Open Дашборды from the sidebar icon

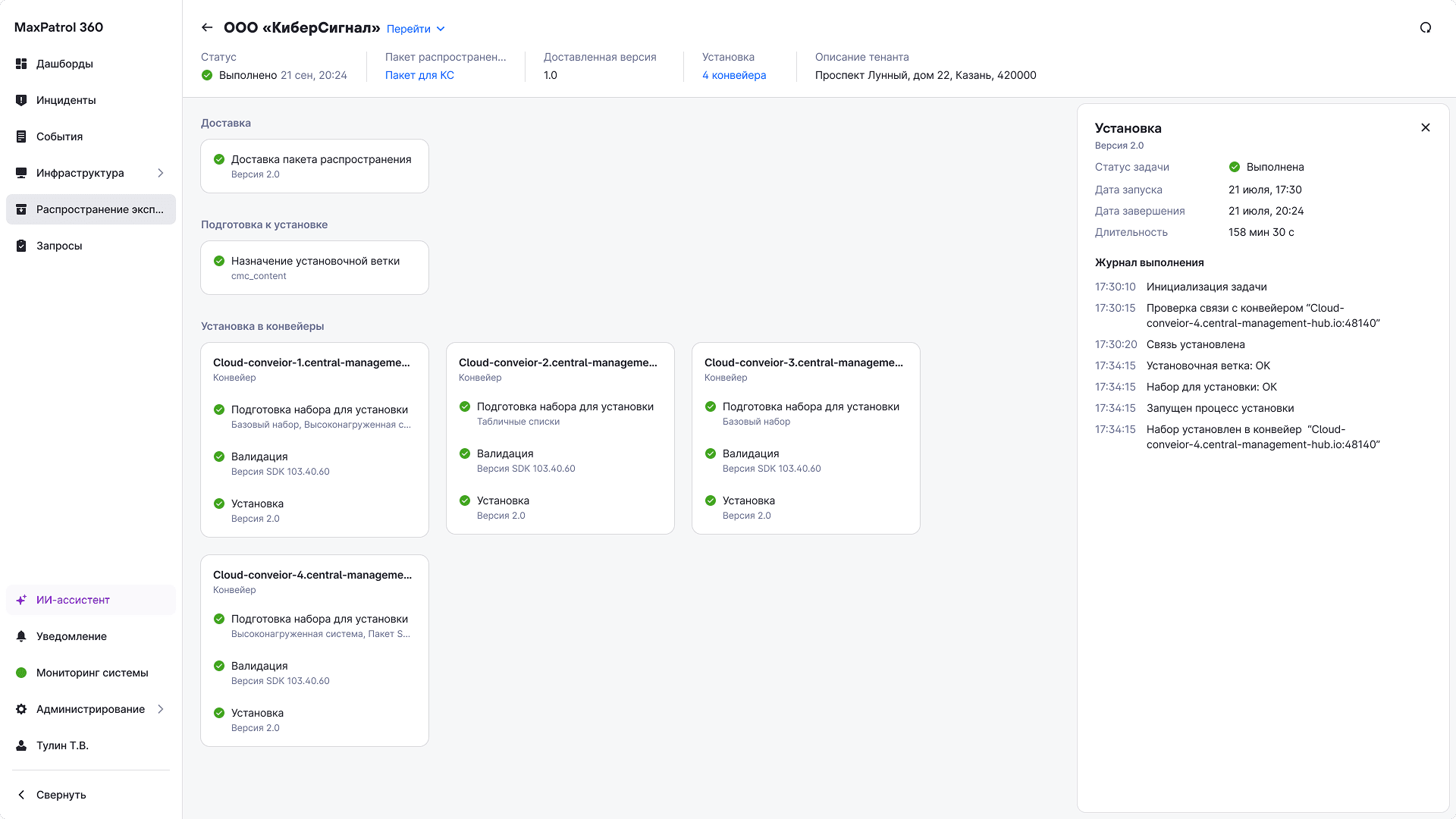pyautogui.click(x=21, y=64)
